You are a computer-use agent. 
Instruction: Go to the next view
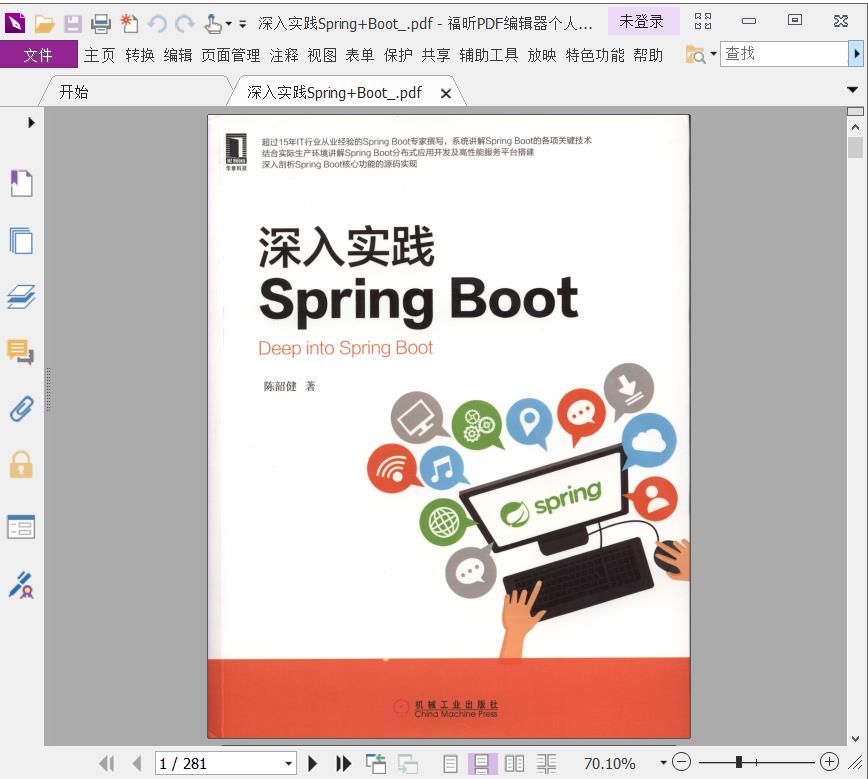pos(408,763)
